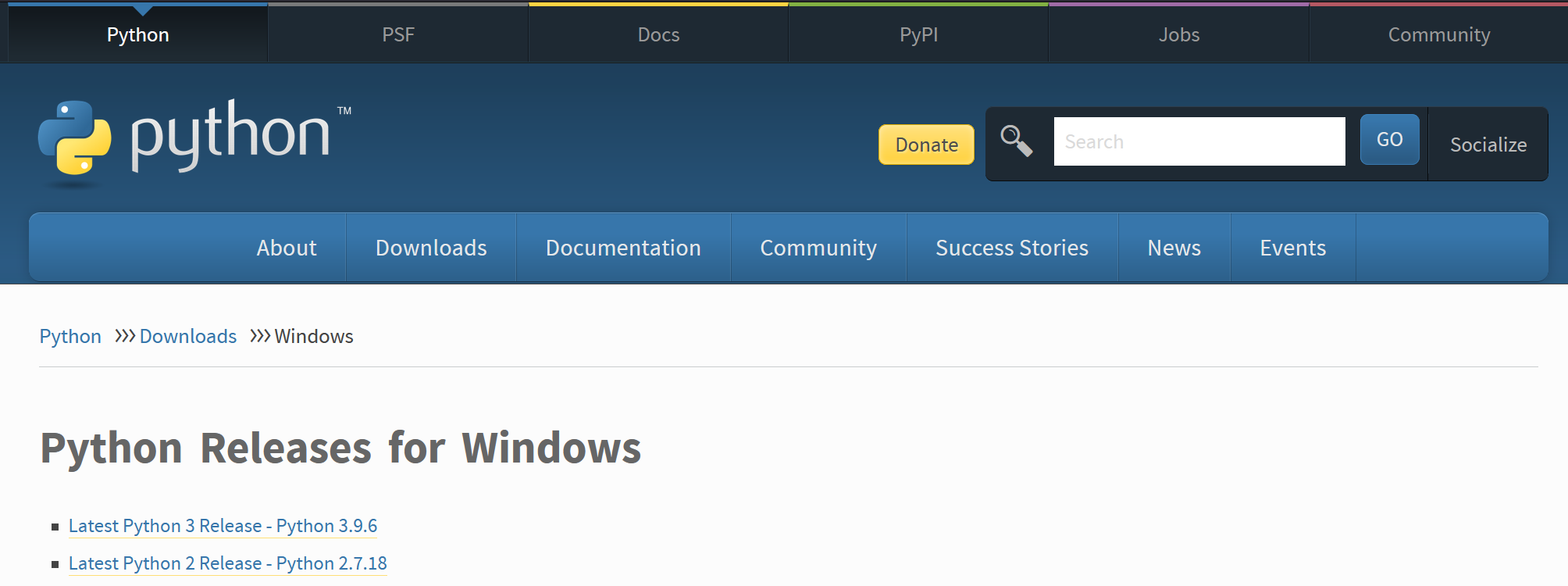The width and height of the screenshot is (1568, 586).
Task: Click the yellow Donate button
Action: click(x=926, y=145)
